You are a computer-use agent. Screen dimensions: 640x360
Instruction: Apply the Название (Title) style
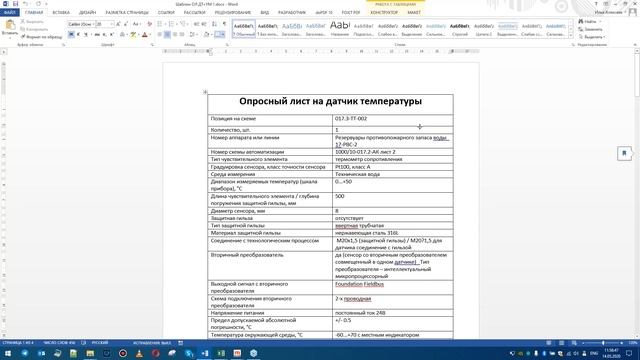340,29
